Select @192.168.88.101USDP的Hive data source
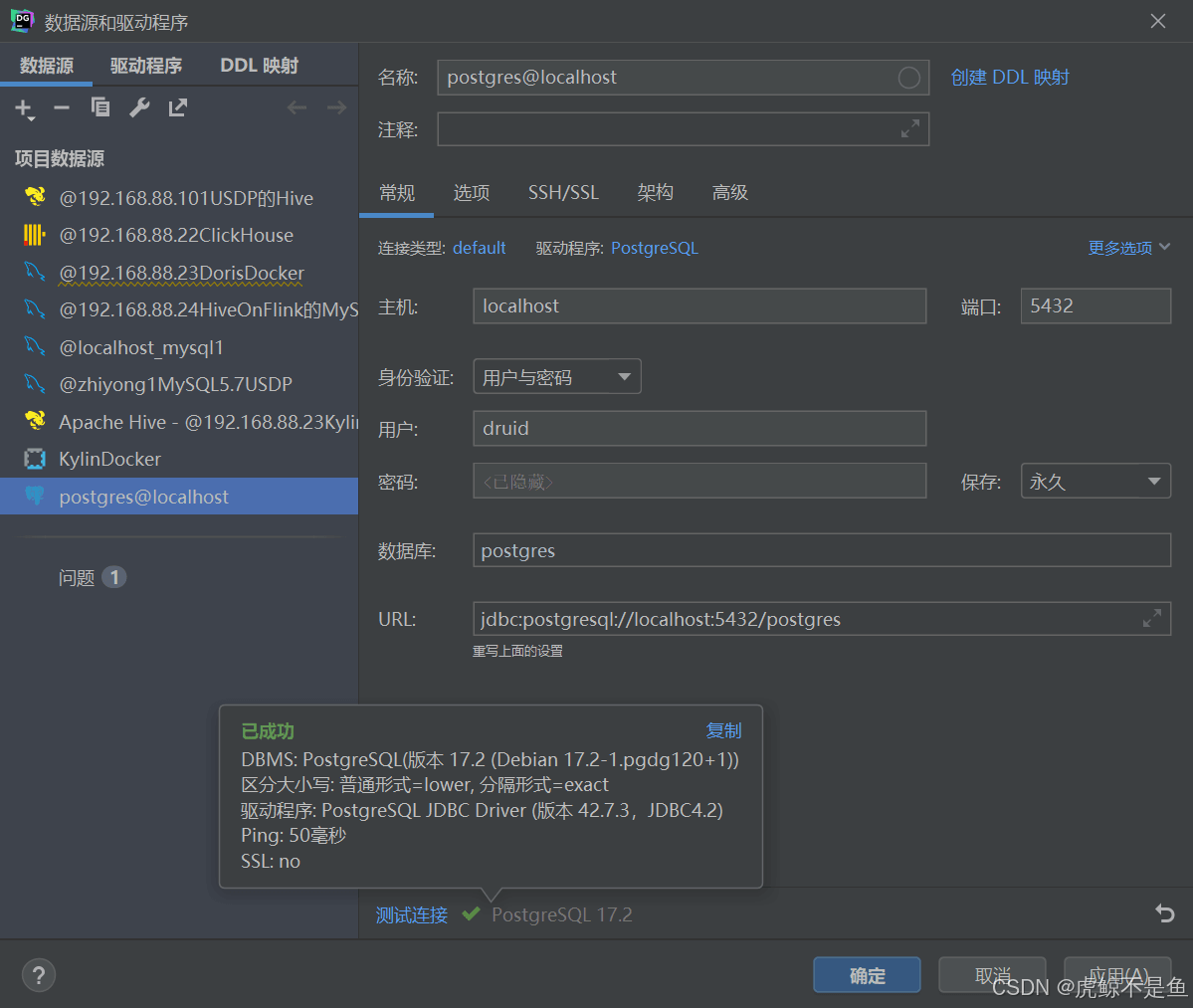The height and width of the screenshot is (1008, 1193). 179,198
